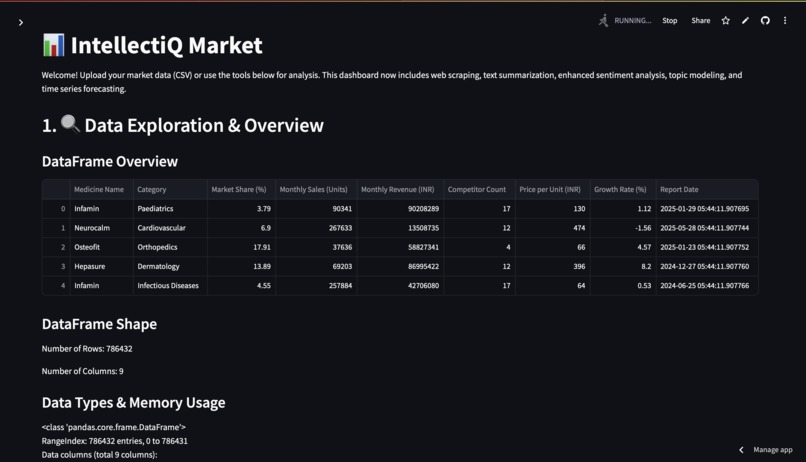The height and width of the screenshot is (462, 806).
Task: Click the growth rate value 8.2
Action: 622,266
